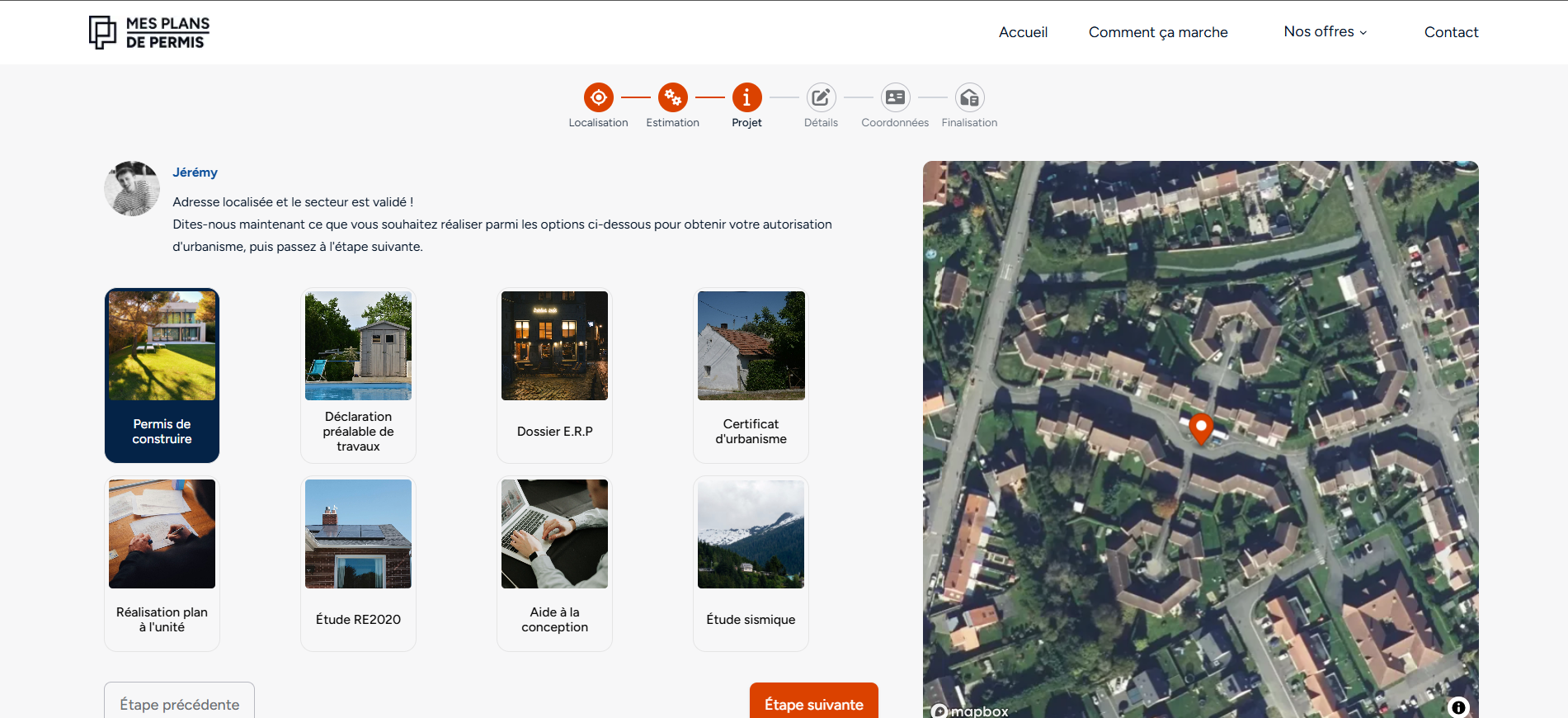Click the orange location pin on map
Image resolution: width=1568 pixels, height=718 pixels.
tap(1201, 428)
